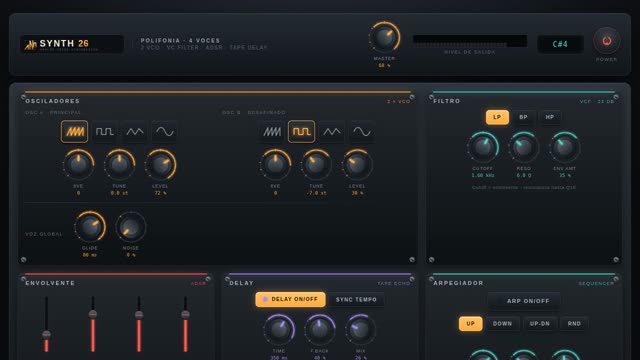Click the ENVOLVENTE panel title
The height and width of the screenshot is (360, 640).
click(x=50, y=283)
